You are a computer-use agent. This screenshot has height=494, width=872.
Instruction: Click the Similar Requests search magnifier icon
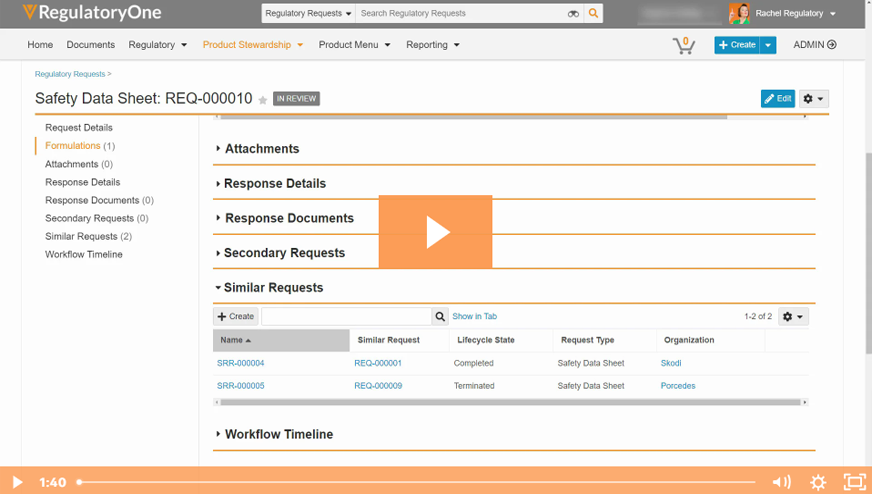pyautogui.click(x=440, y=317)
